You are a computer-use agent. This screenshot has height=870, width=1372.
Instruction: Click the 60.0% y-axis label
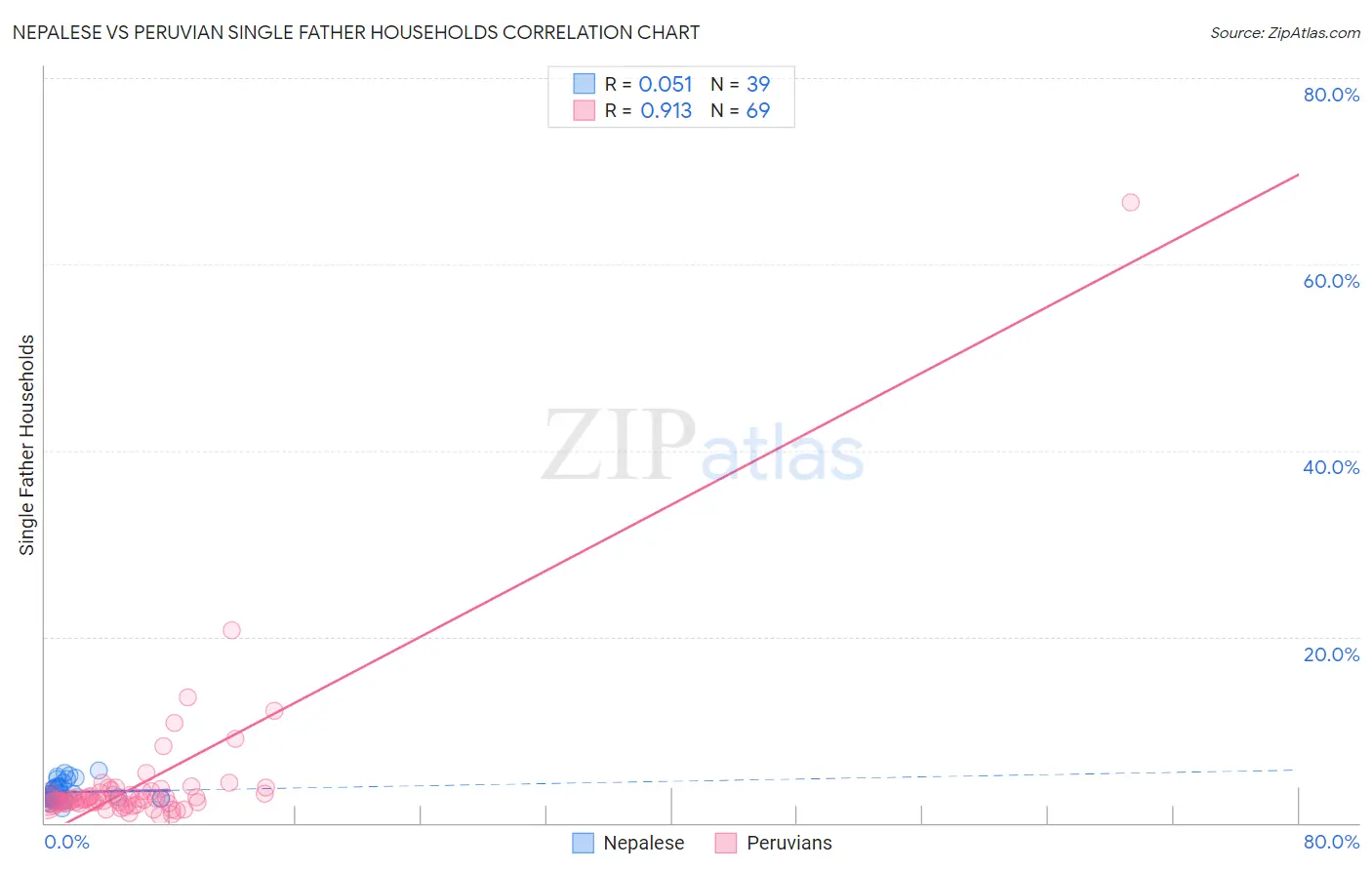pos(1331,281)
